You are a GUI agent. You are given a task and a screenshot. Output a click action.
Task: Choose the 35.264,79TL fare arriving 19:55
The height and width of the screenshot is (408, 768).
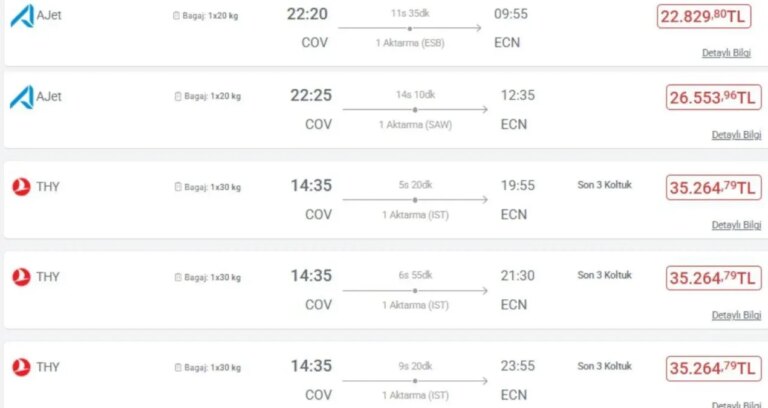(x=714, y=188)
